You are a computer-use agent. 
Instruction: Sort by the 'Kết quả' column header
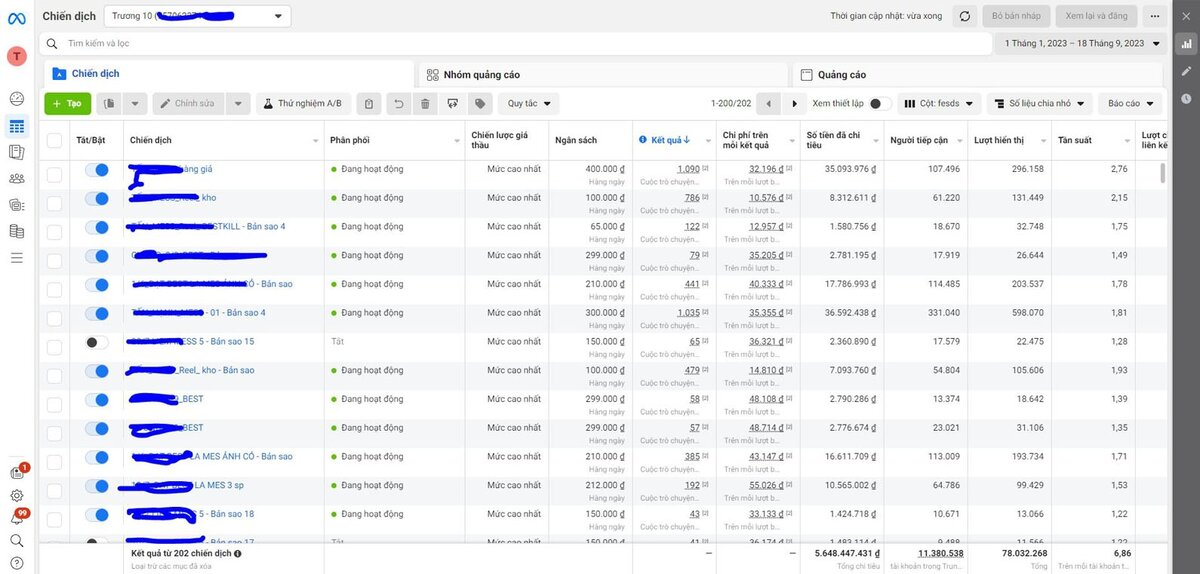point(671,140)
